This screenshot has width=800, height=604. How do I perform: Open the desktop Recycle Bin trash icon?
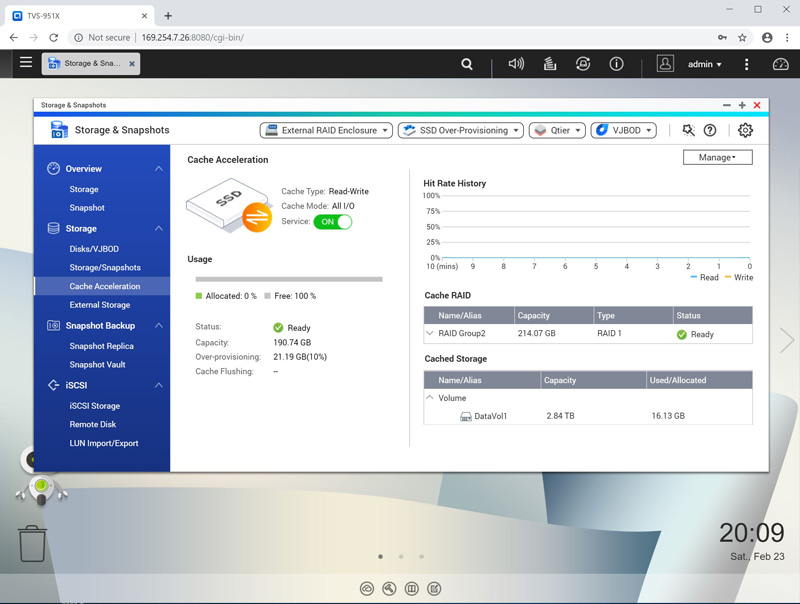32,544
